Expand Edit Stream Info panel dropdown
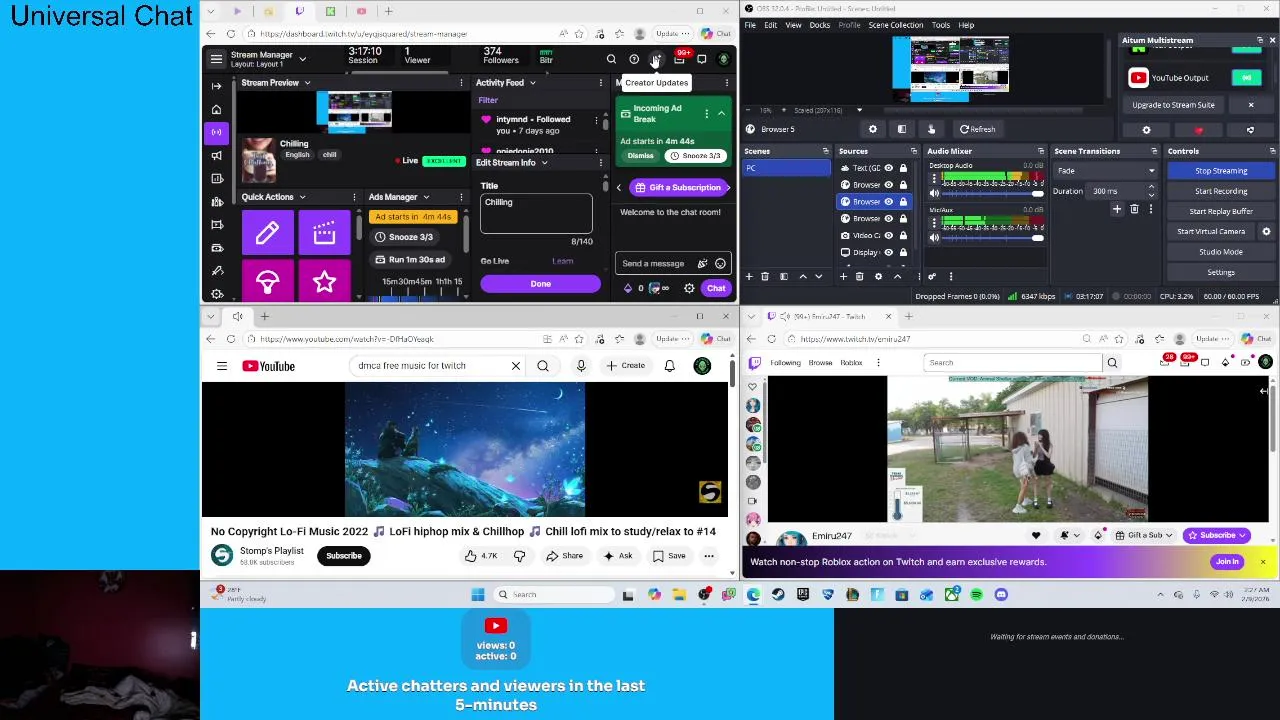 (544, 163)
